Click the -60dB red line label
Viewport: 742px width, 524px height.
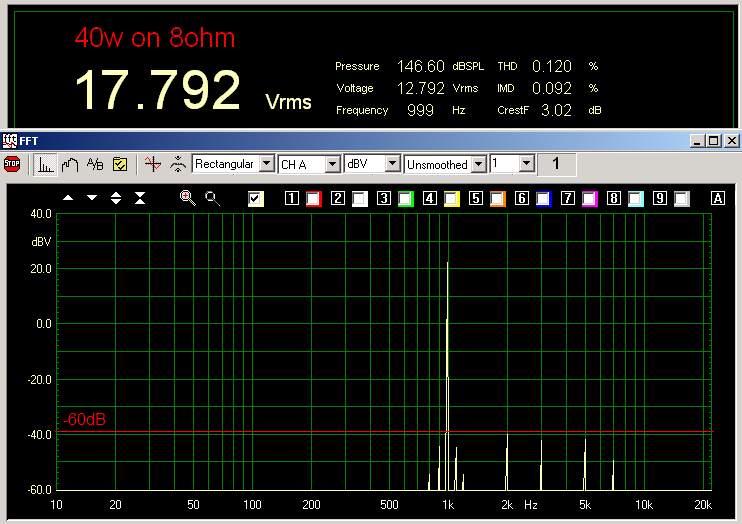(84, 419)
